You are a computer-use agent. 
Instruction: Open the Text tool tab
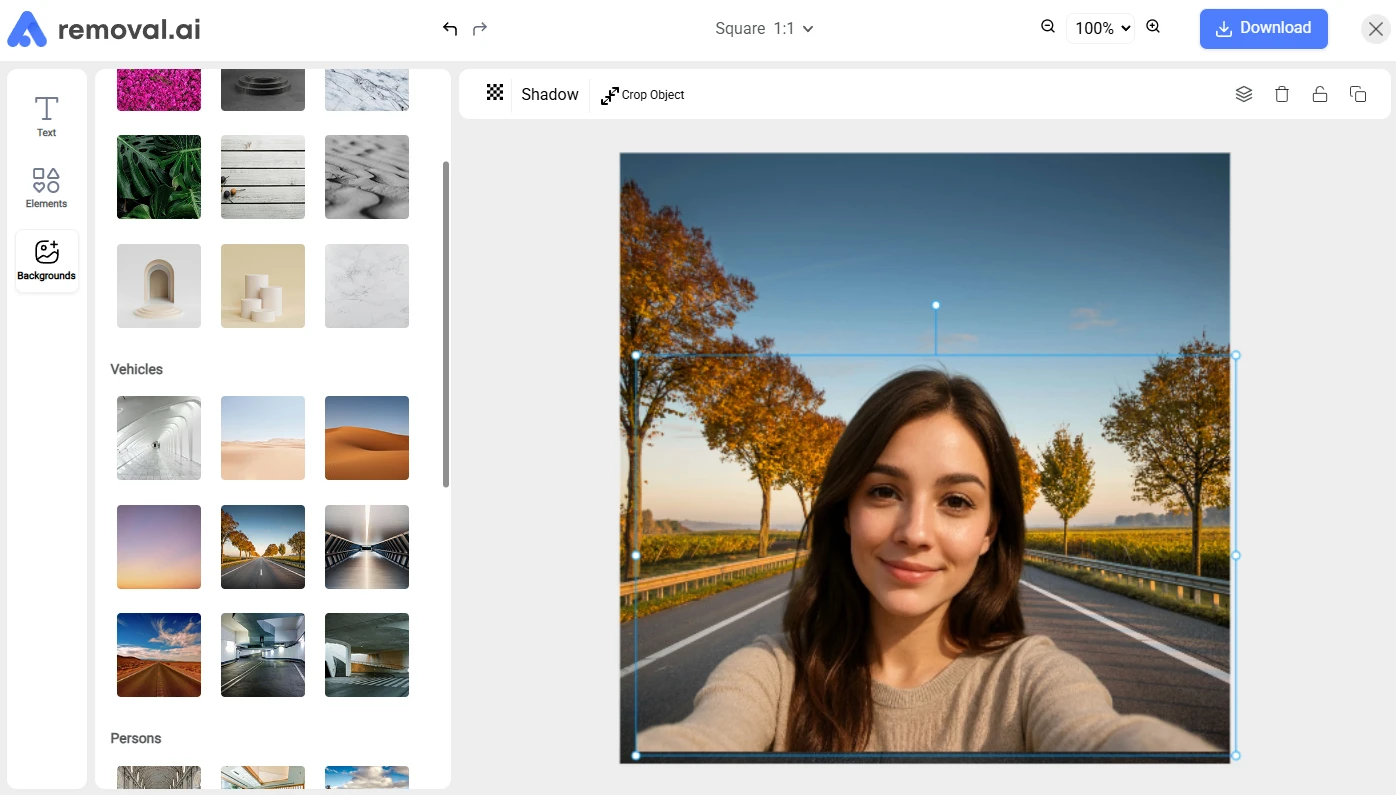[x=47, y=116]
